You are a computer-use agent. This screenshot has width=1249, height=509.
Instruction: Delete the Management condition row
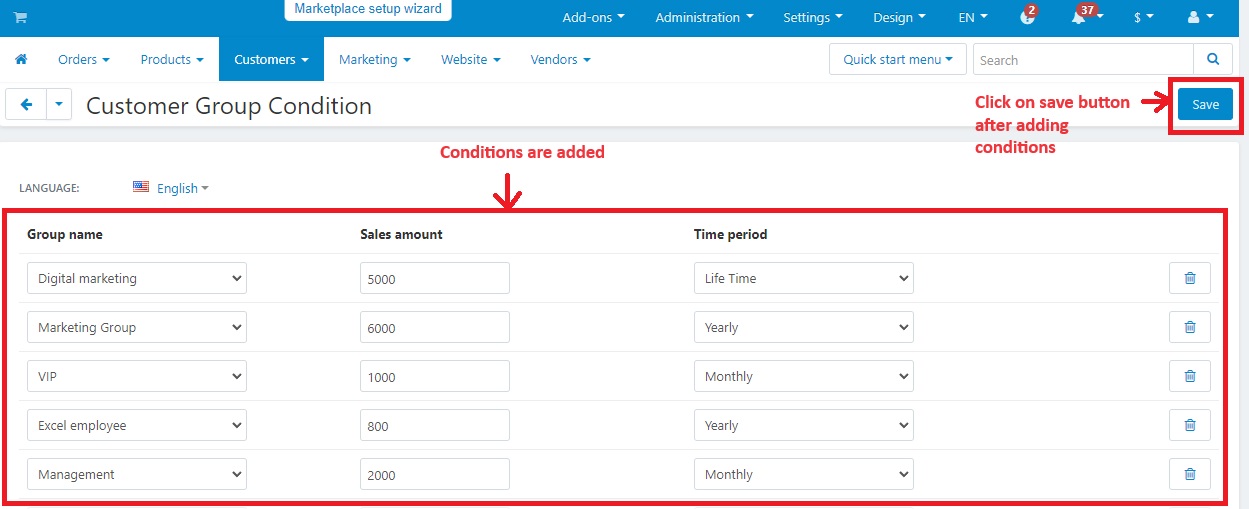click(x=1189, y=474)
